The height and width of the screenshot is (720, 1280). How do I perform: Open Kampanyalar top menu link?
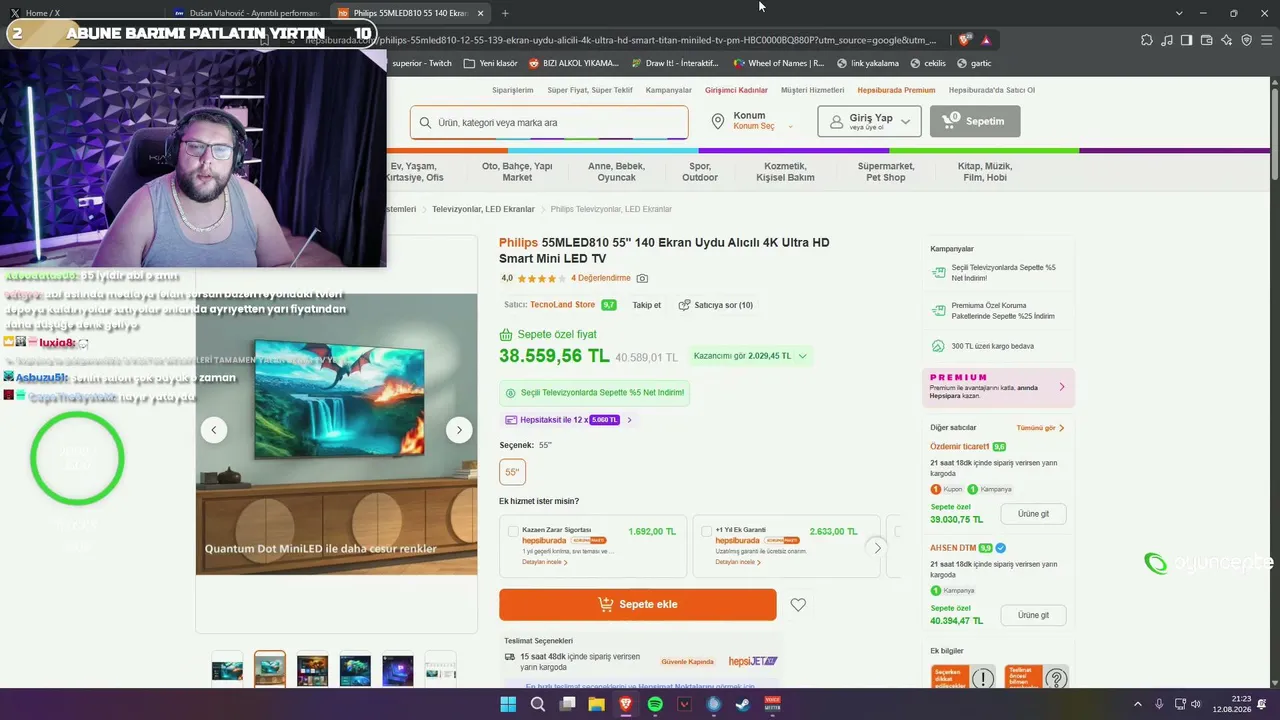(669, 90)
